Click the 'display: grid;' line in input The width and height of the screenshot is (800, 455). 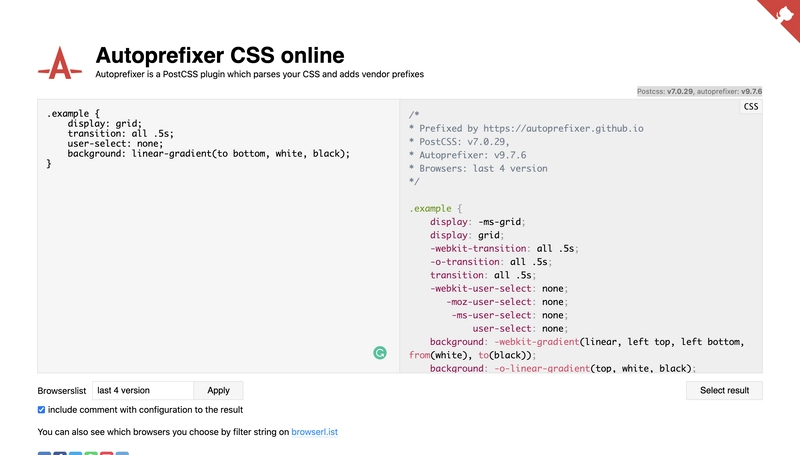pyautogui.click(x=105, y=123)
